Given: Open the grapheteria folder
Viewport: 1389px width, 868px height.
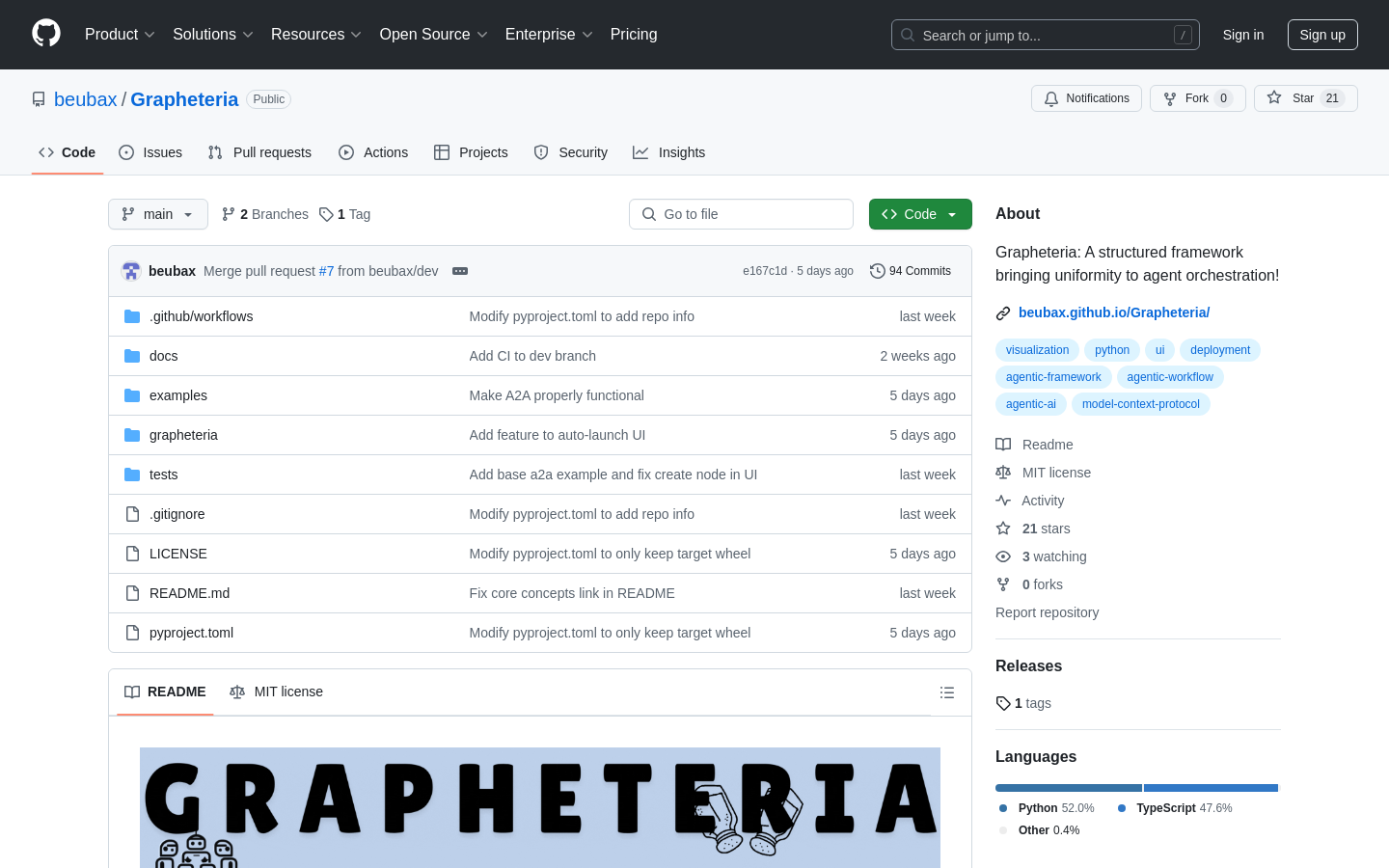Looking at the screenshot, I should 183,435.
